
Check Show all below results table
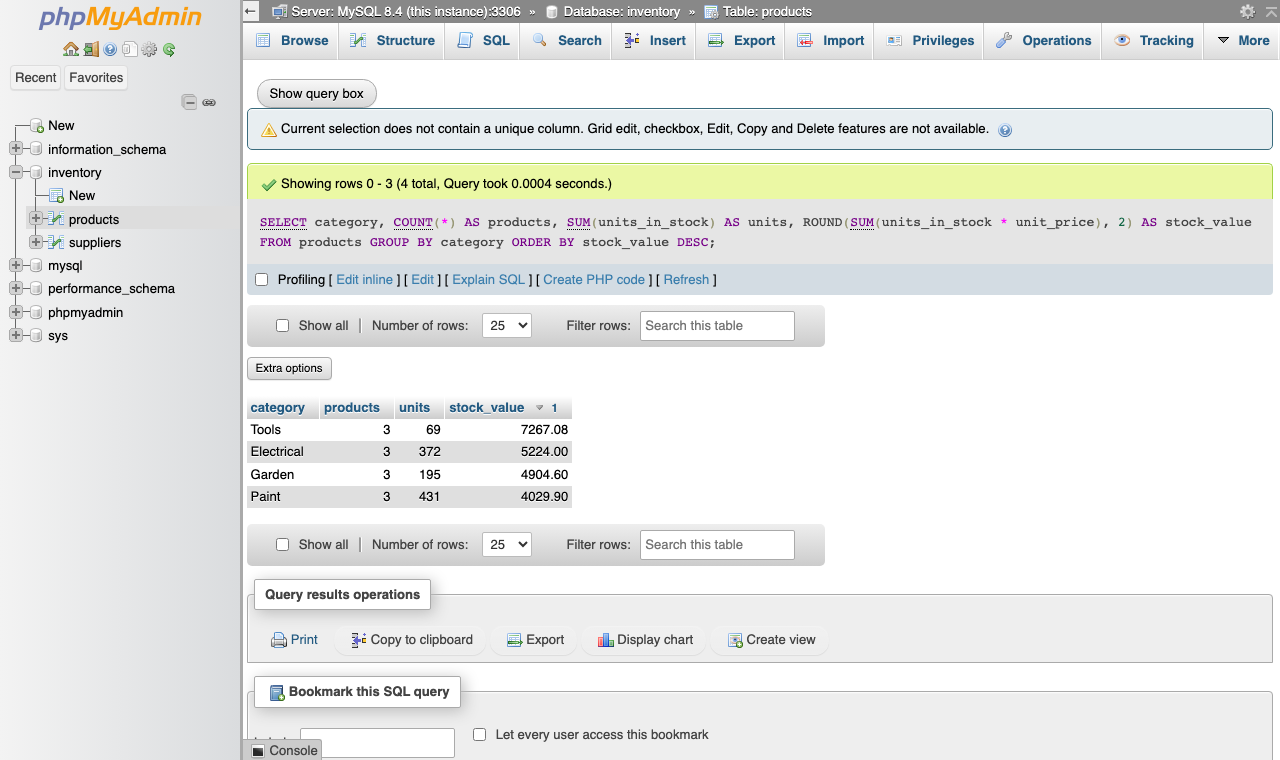click(282, 545)
